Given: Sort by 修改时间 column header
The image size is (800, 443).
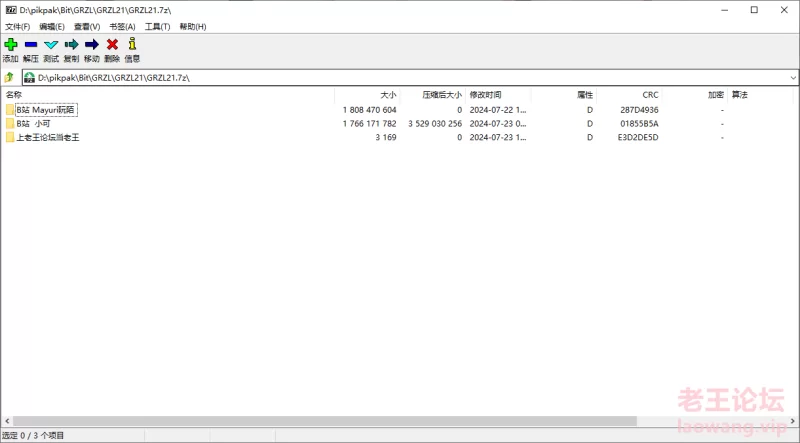Looking at the screenshot, I should (x=498, y=95).
